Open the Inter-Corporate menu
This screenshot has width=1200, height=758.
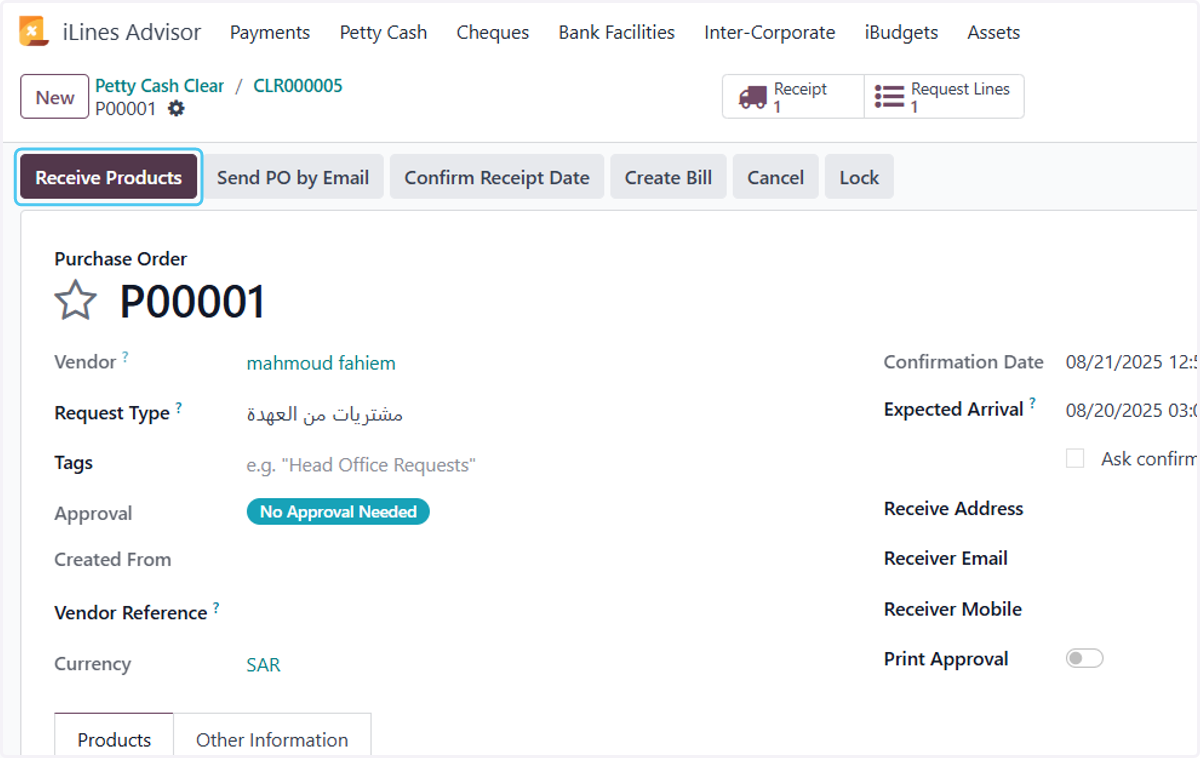(770, 32)
